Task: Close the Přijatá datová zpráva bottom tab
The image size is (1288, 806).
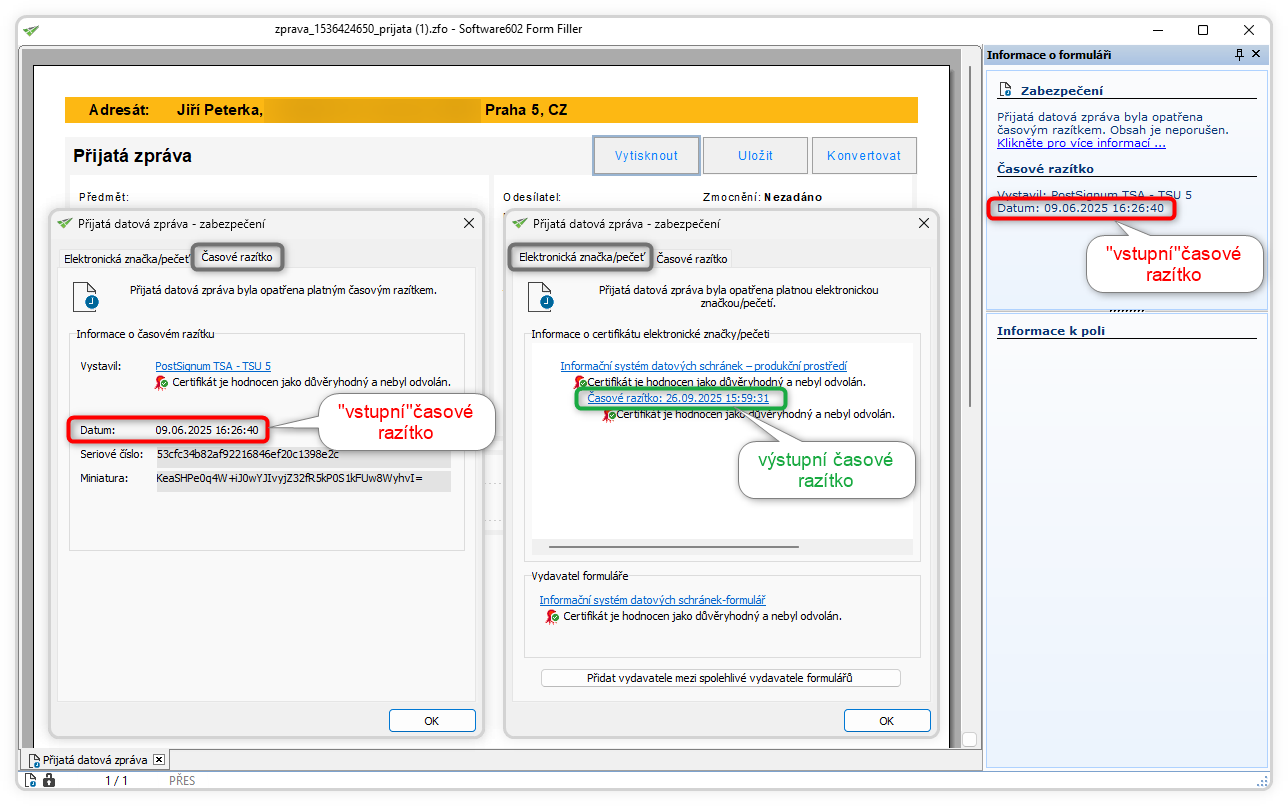Action: [x=158, y=759]
